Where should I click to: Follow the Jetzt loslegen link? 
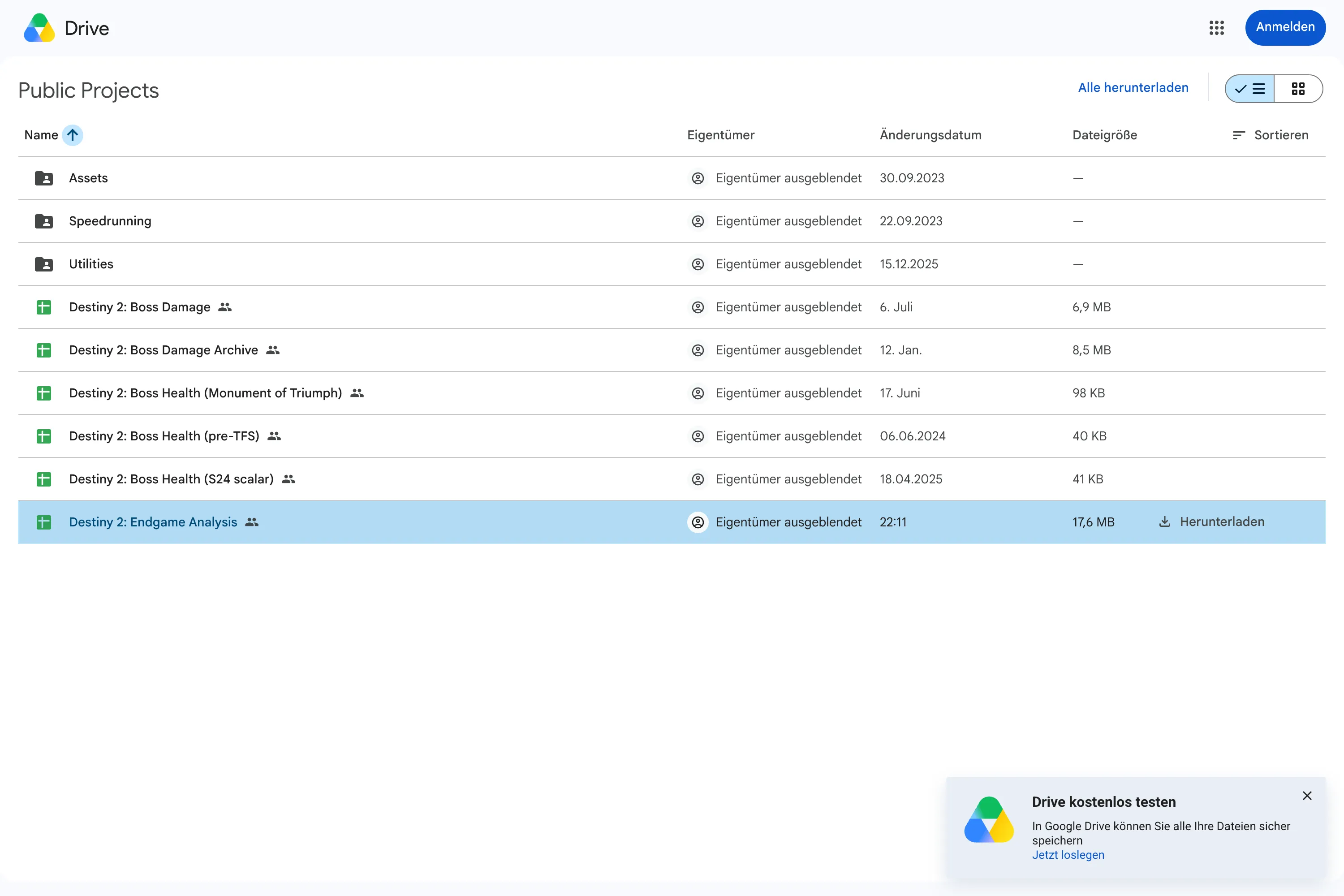1068,855
